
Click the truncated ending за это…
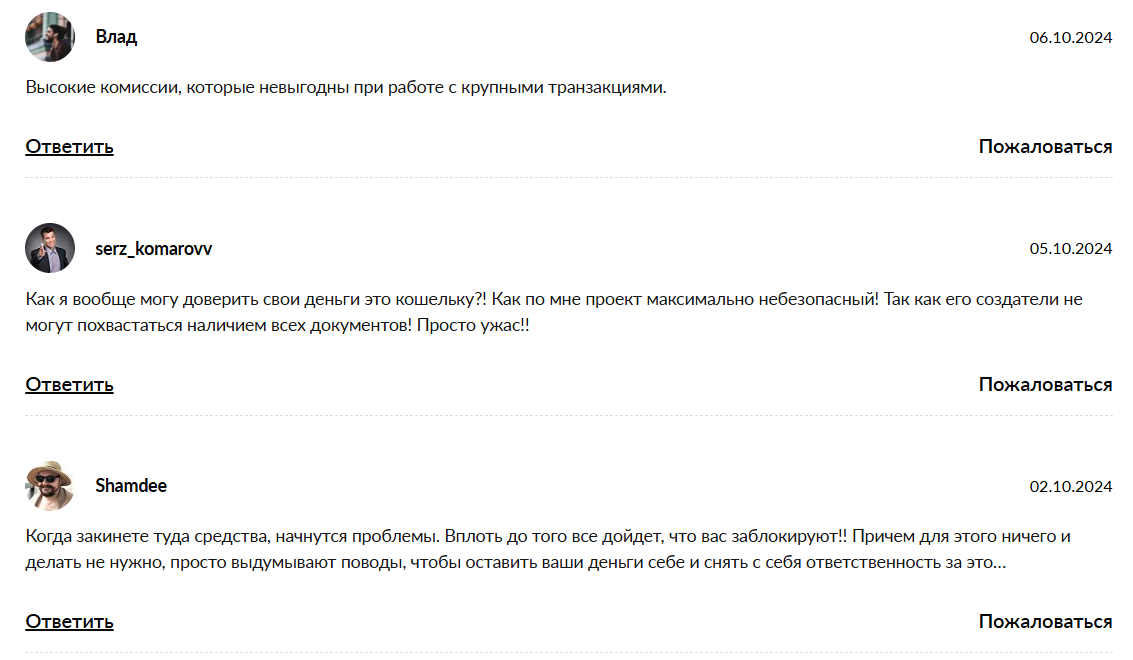(975, 562)
